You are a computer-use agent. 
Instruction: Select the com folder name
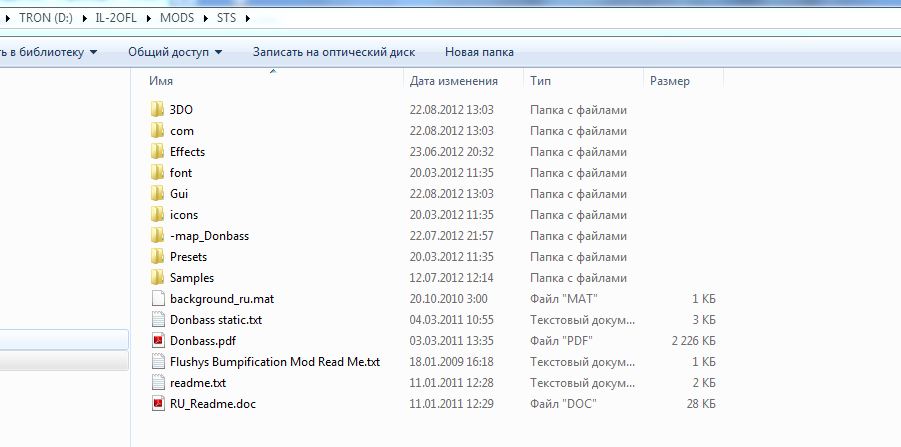click(182, 131)
